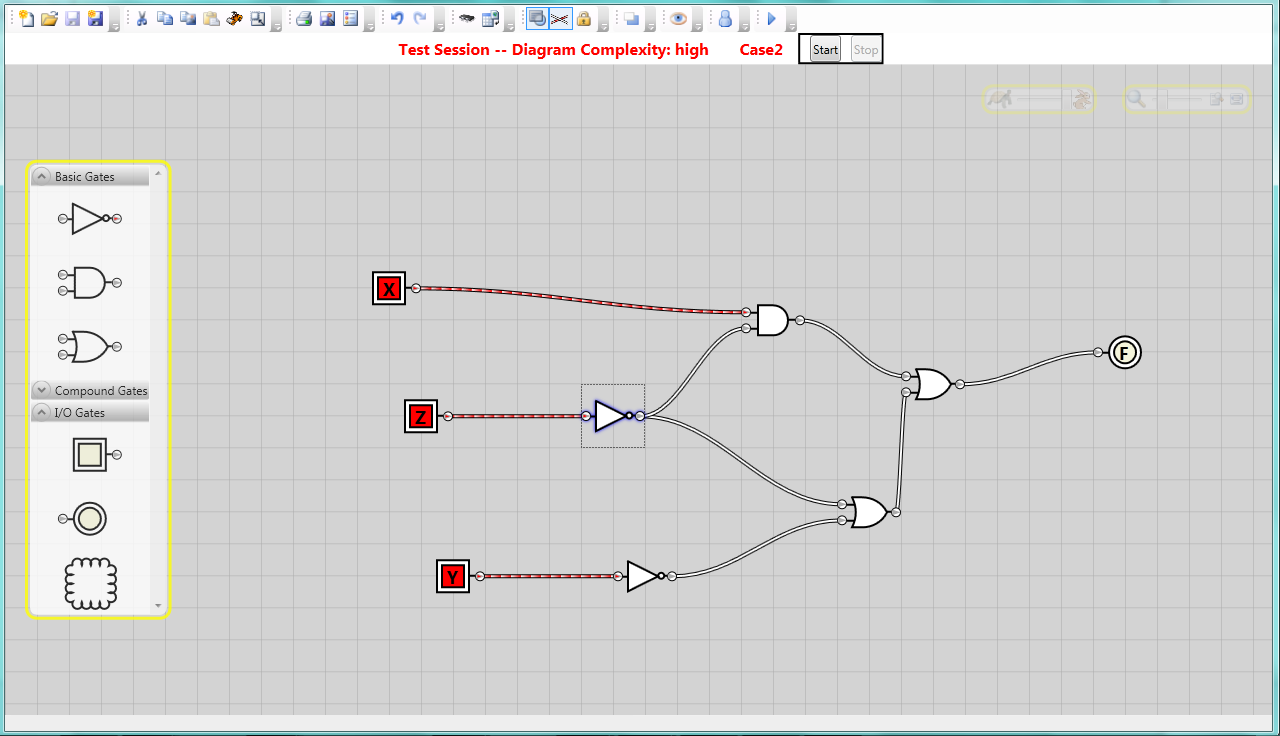Toggle visibility with the eye icon
This screenshot has height=736, width=1280.
click(678, 18)
